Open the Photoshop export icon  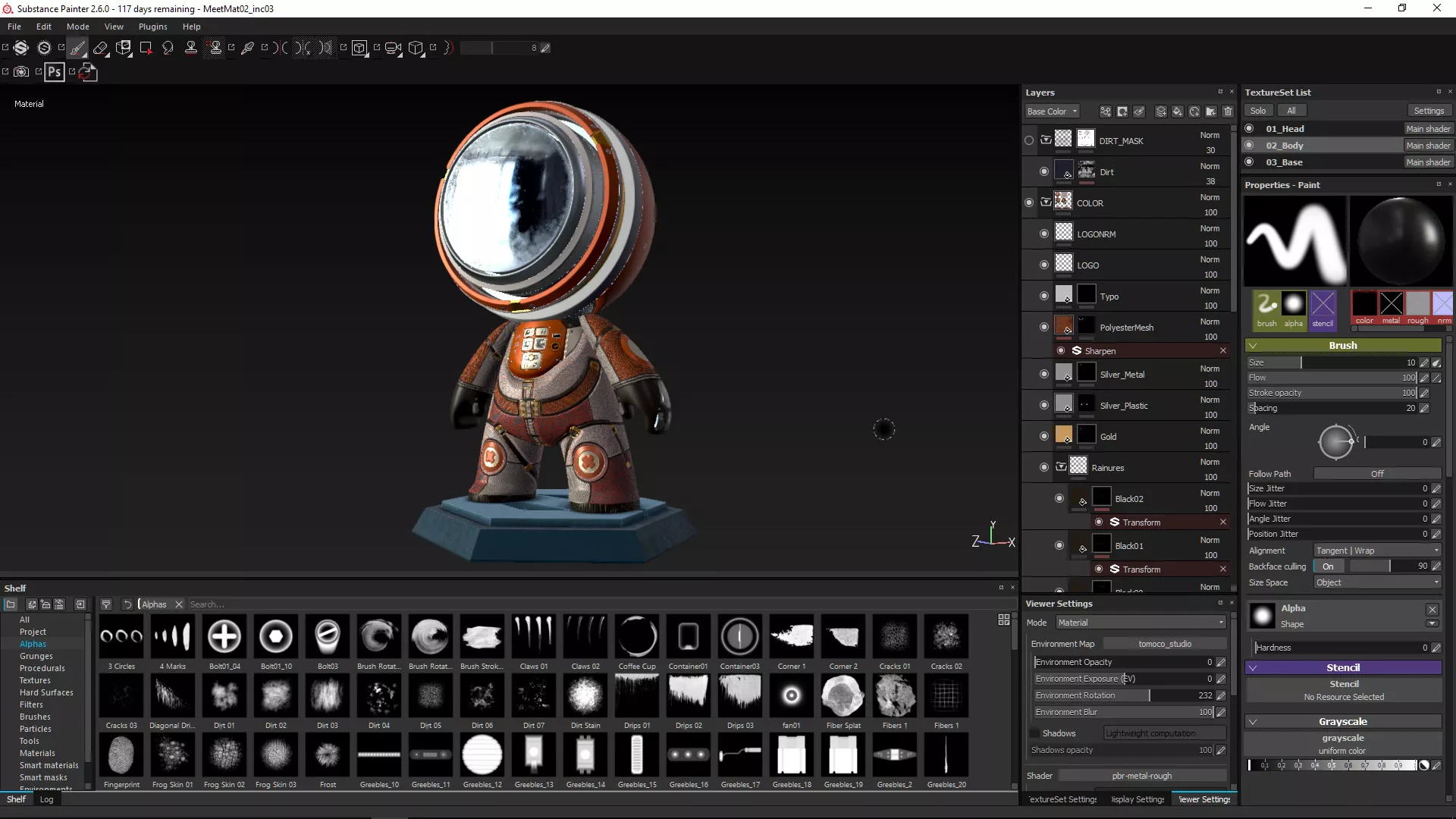[x=55, y=72]
